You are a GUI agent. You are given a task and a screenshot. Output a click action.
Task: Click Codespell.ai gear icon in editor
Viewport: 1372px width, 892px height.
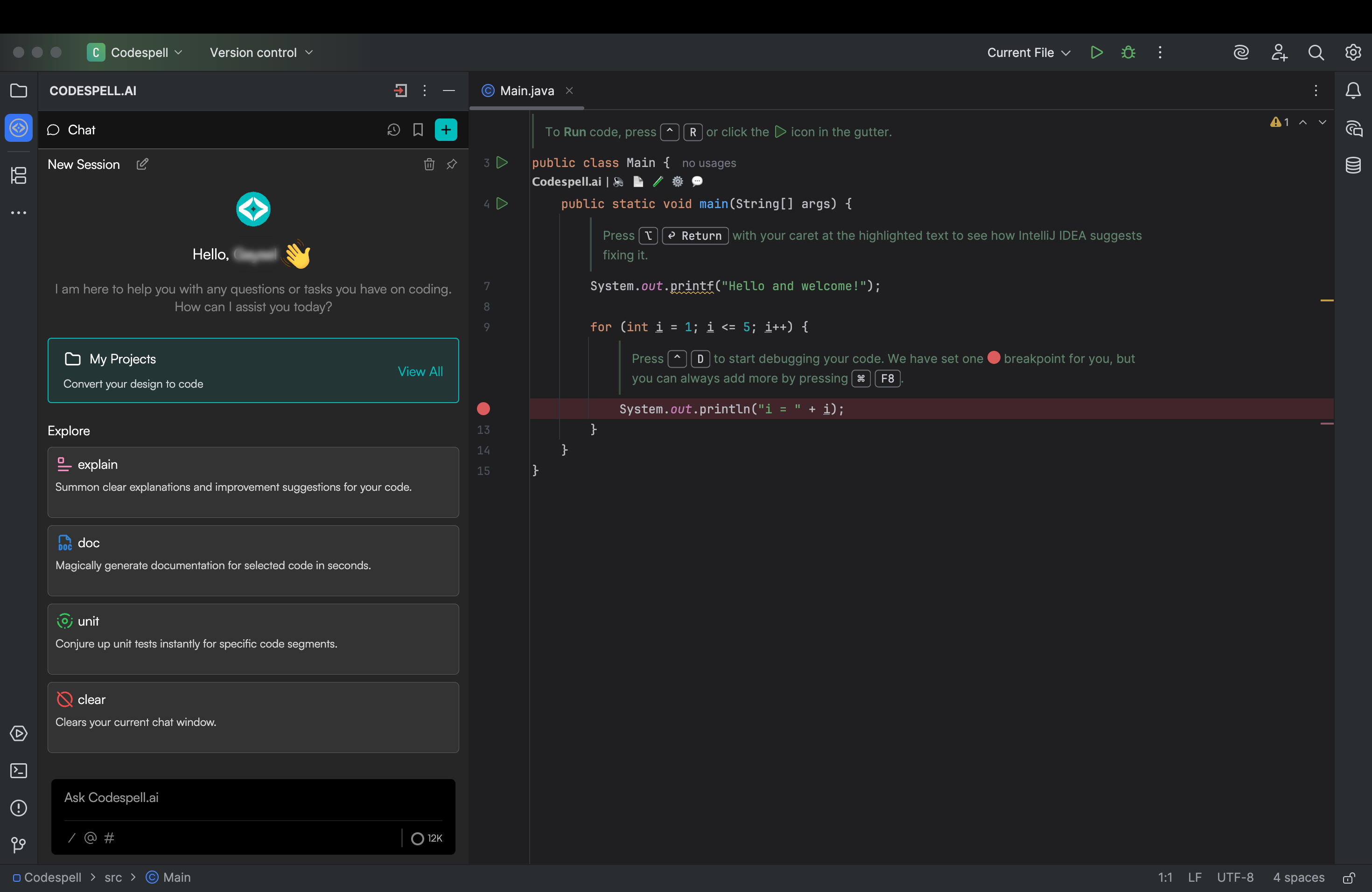677,181
